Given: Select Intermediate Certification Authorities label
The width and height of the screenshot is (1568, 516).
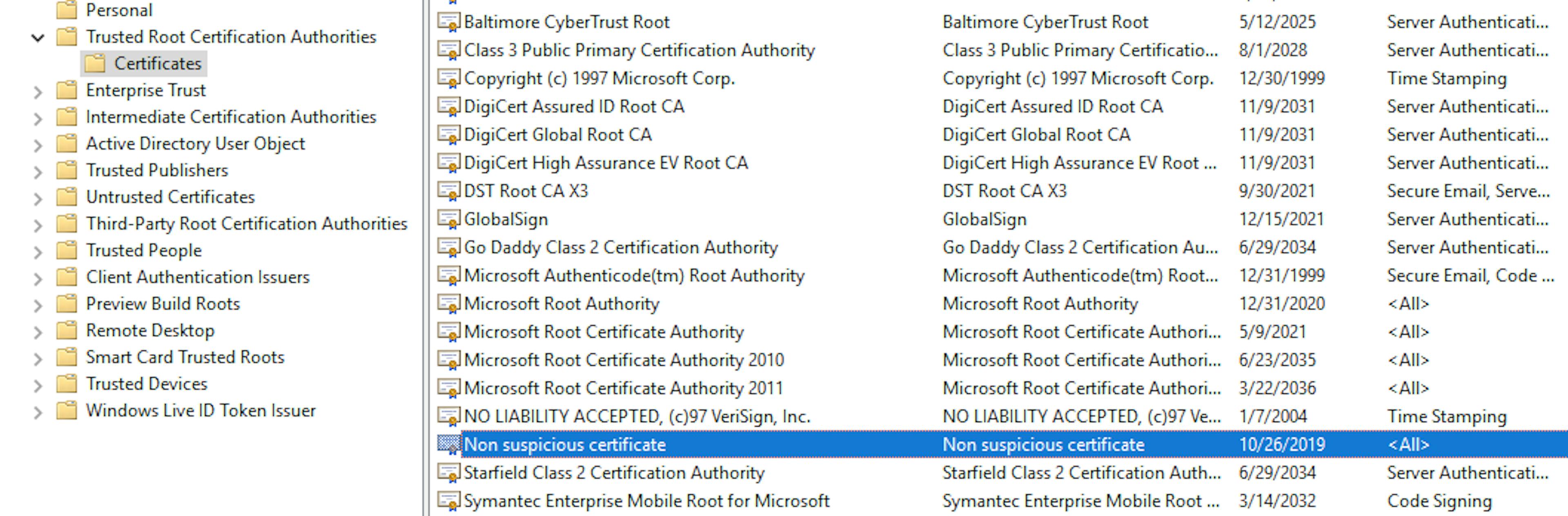Looking at the screenshot, I should (x=231, y=116).
